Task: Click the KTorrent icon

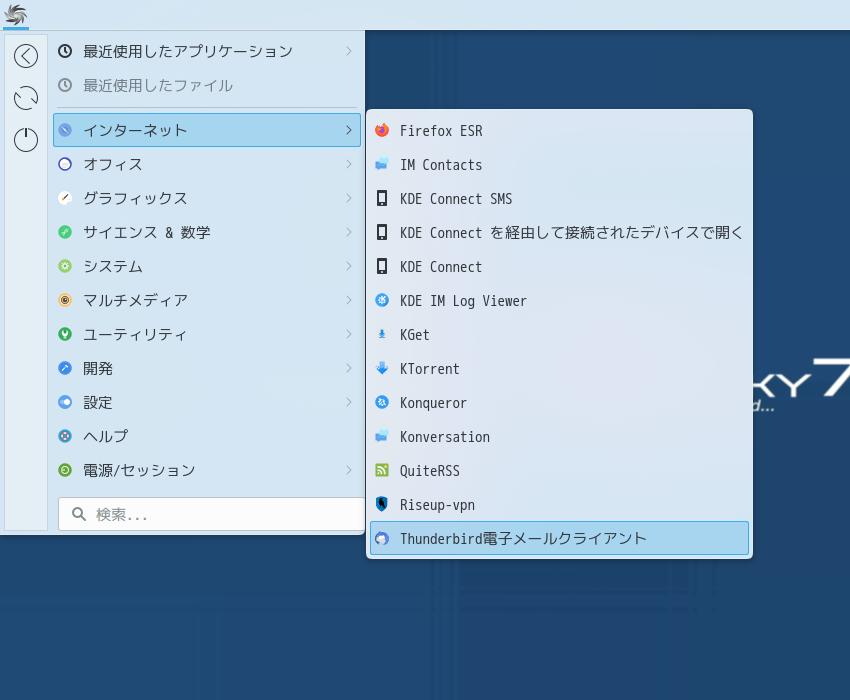Action: pyautogui.click(x=382, y=369)
